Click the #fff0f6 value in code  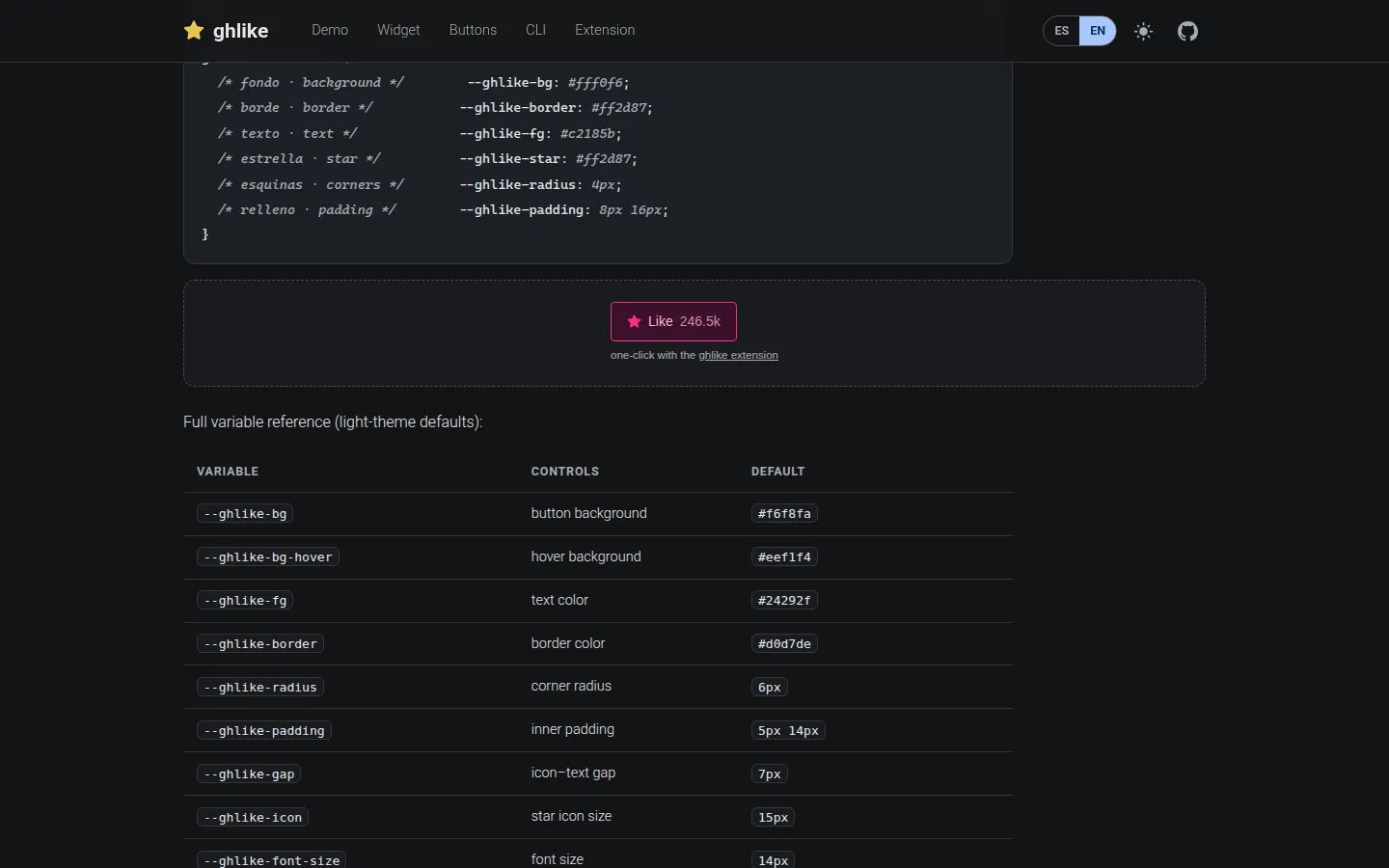coord(595,83)
